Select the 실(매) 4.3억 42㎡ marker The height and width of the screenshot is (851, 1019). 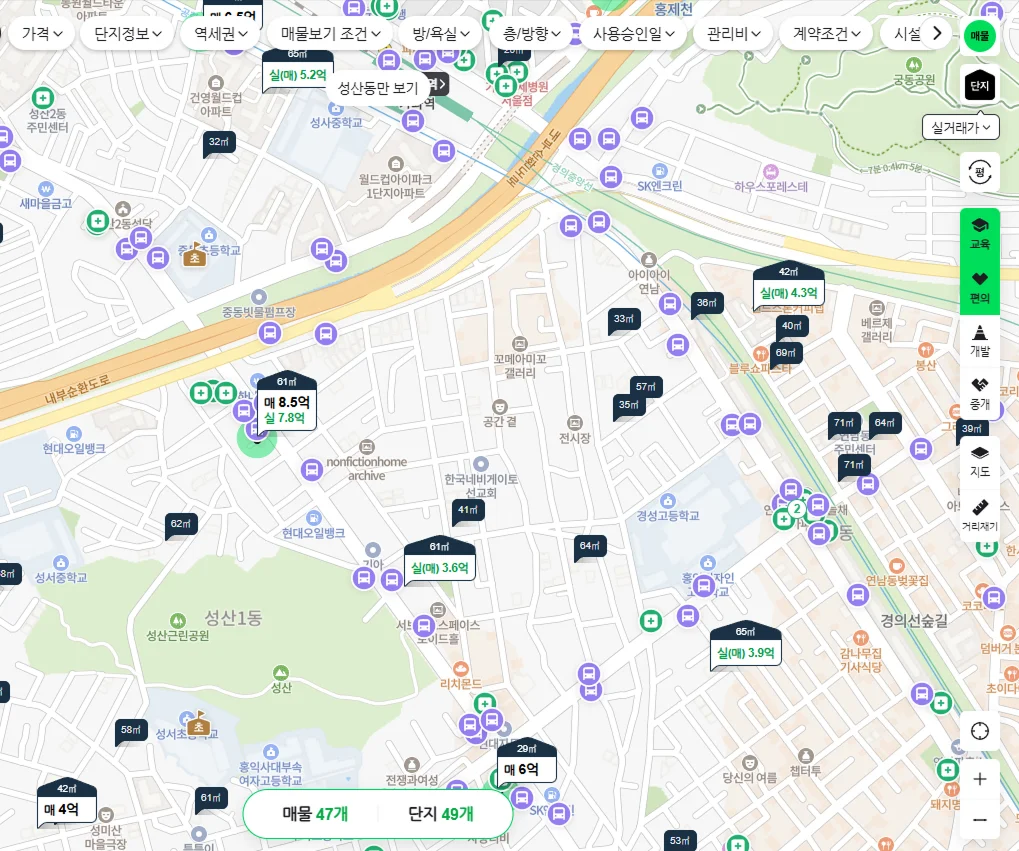(788, 286)
